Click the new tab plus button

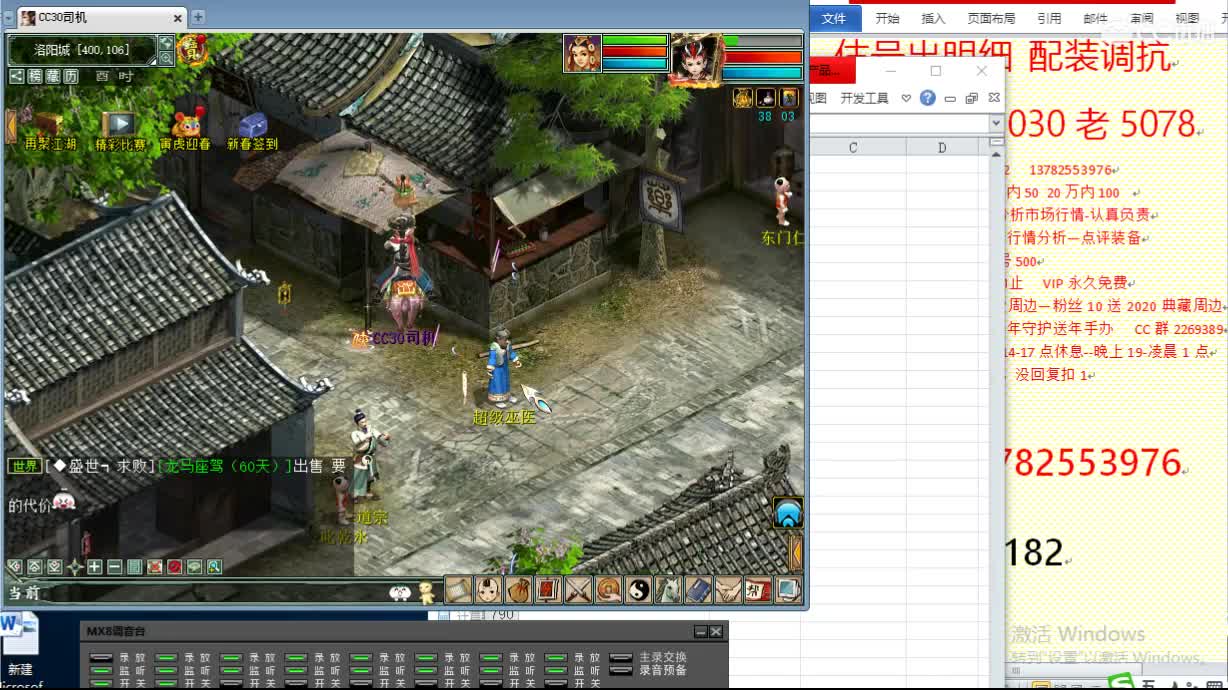[x=198, y=17]
